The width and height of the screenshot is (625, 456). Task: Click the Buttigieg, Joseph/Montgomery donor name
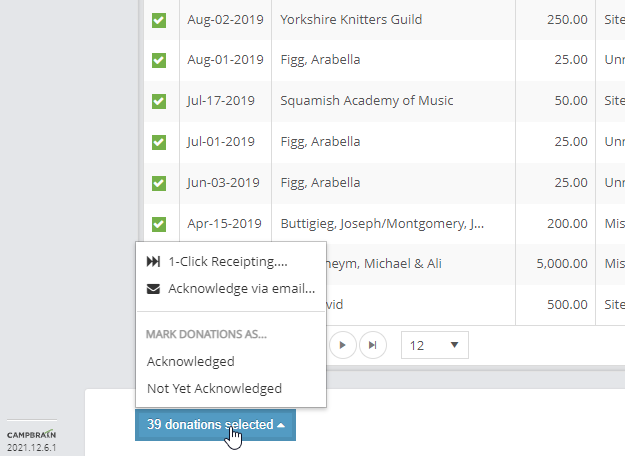click(x=382, y=224)
